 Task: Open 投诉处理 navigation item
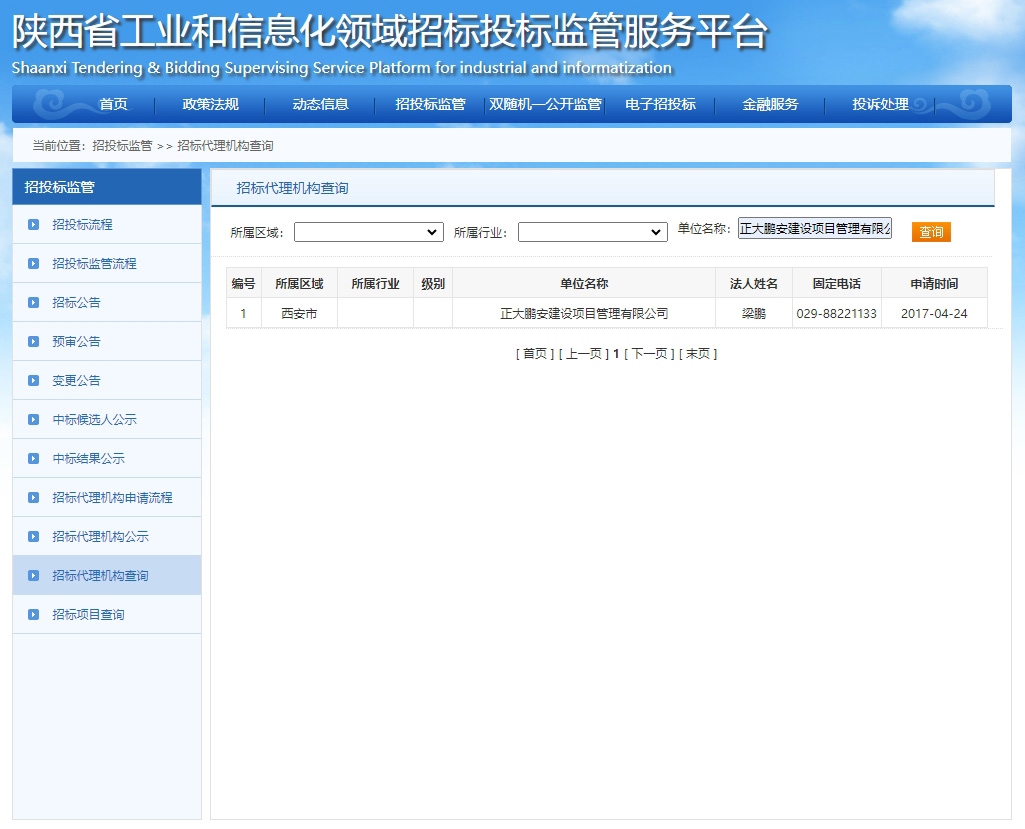pyautogui.click(x=880, y=104)
